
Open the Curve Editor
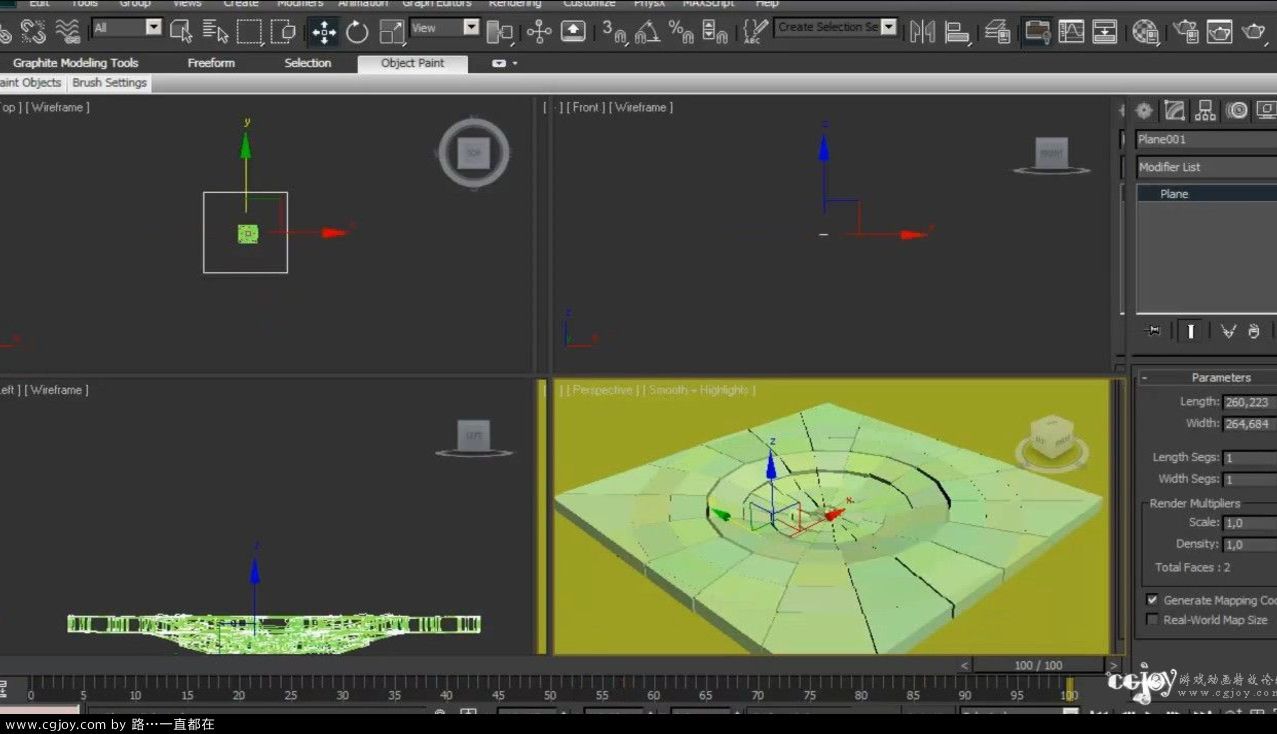point(1071,31)
